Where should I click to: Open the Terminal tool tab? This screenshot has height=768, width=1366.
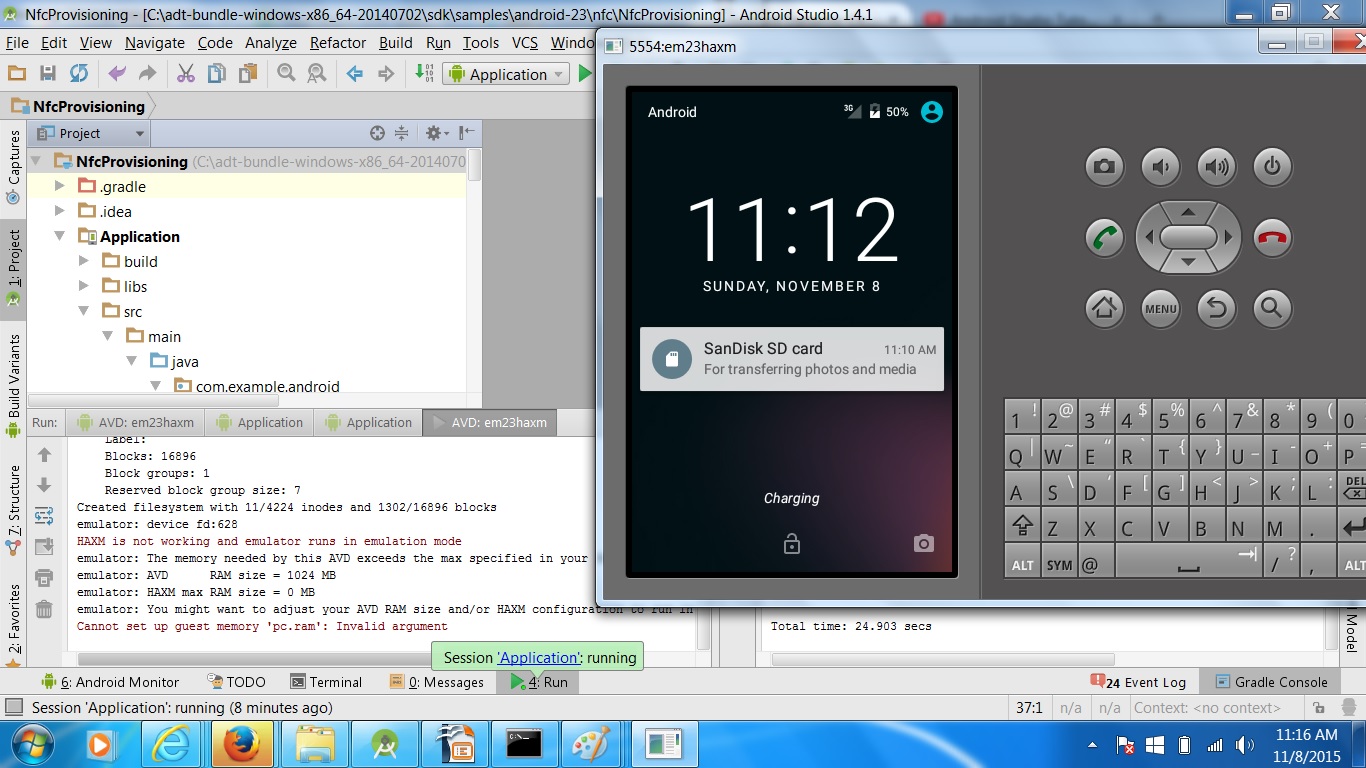pos(326,682)
